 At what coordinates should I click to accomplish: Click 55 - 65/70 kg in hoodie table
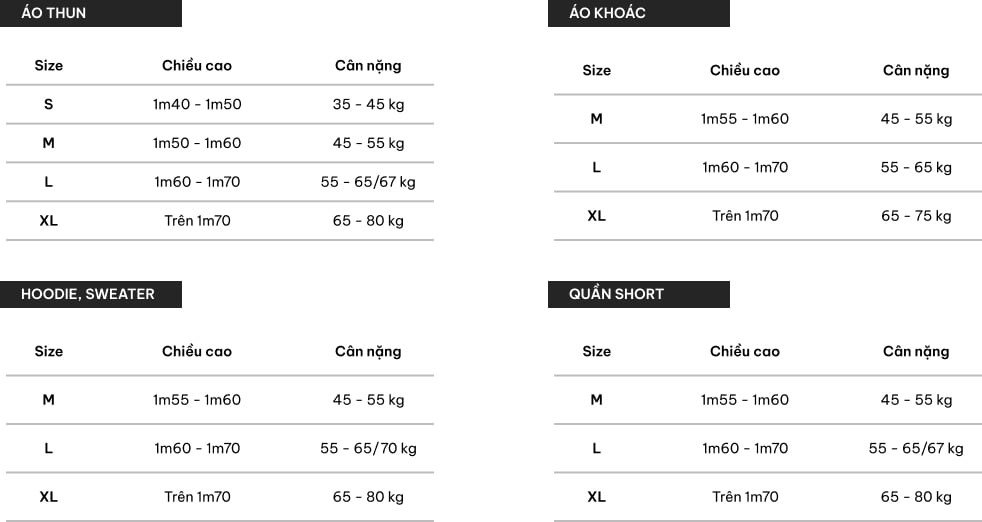[x=368, y=449]
